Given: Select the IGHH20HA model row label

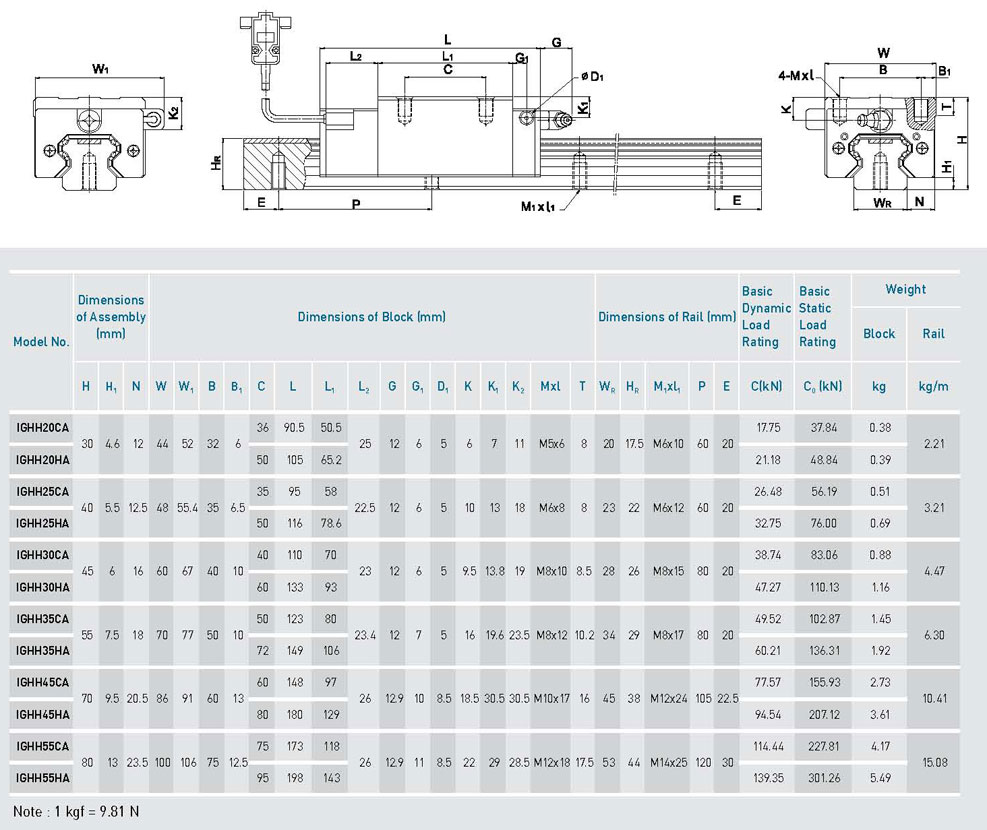Looking at the screenshot, I should click(43, 460).
